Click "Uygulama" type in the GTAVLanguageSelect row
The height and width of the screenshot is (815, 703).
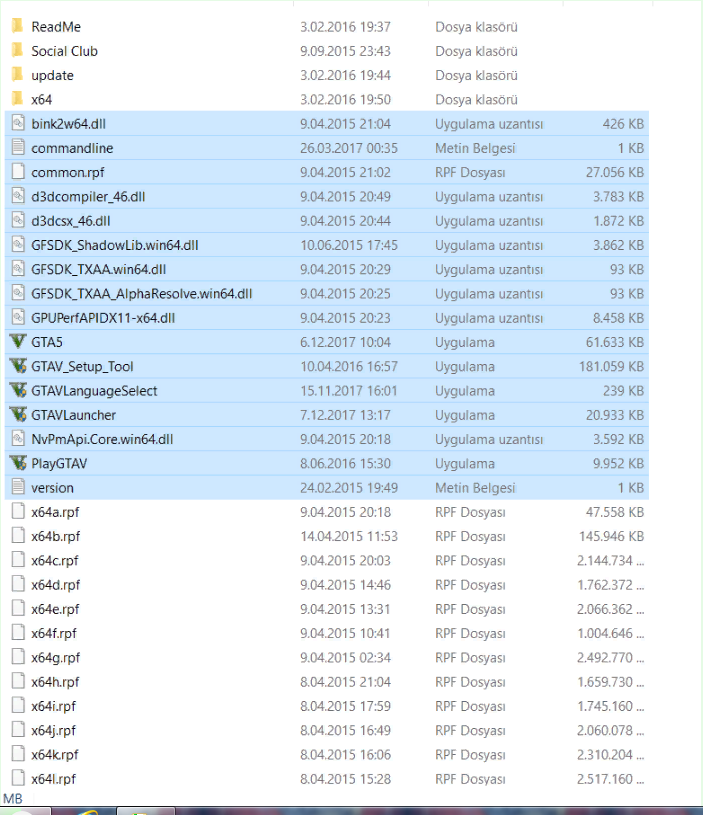(465, 391)
